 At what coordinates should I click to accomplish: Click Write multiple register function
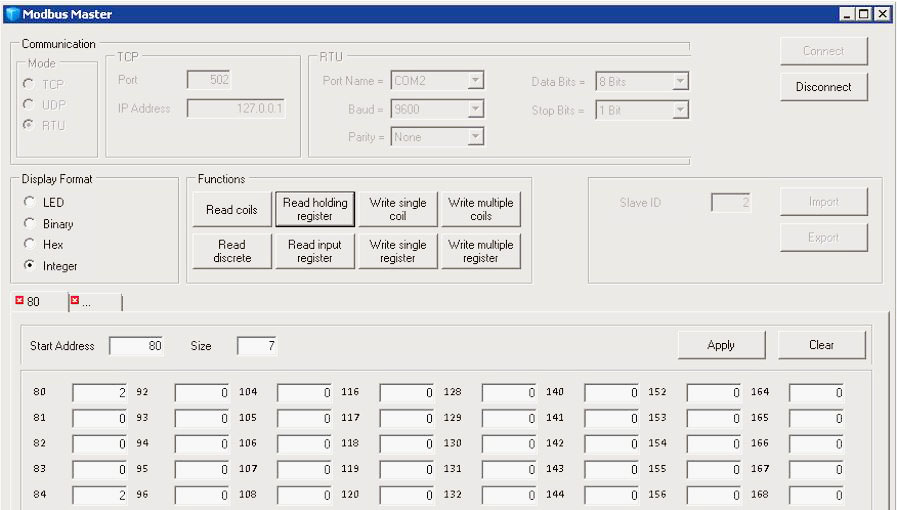[x=481, y=251]
